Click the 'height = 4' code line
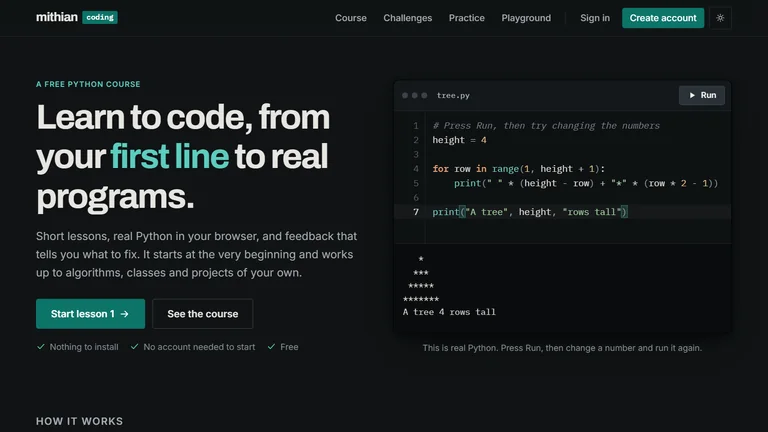The height and width of the screenshot is (432, 768). coord(459,140)
